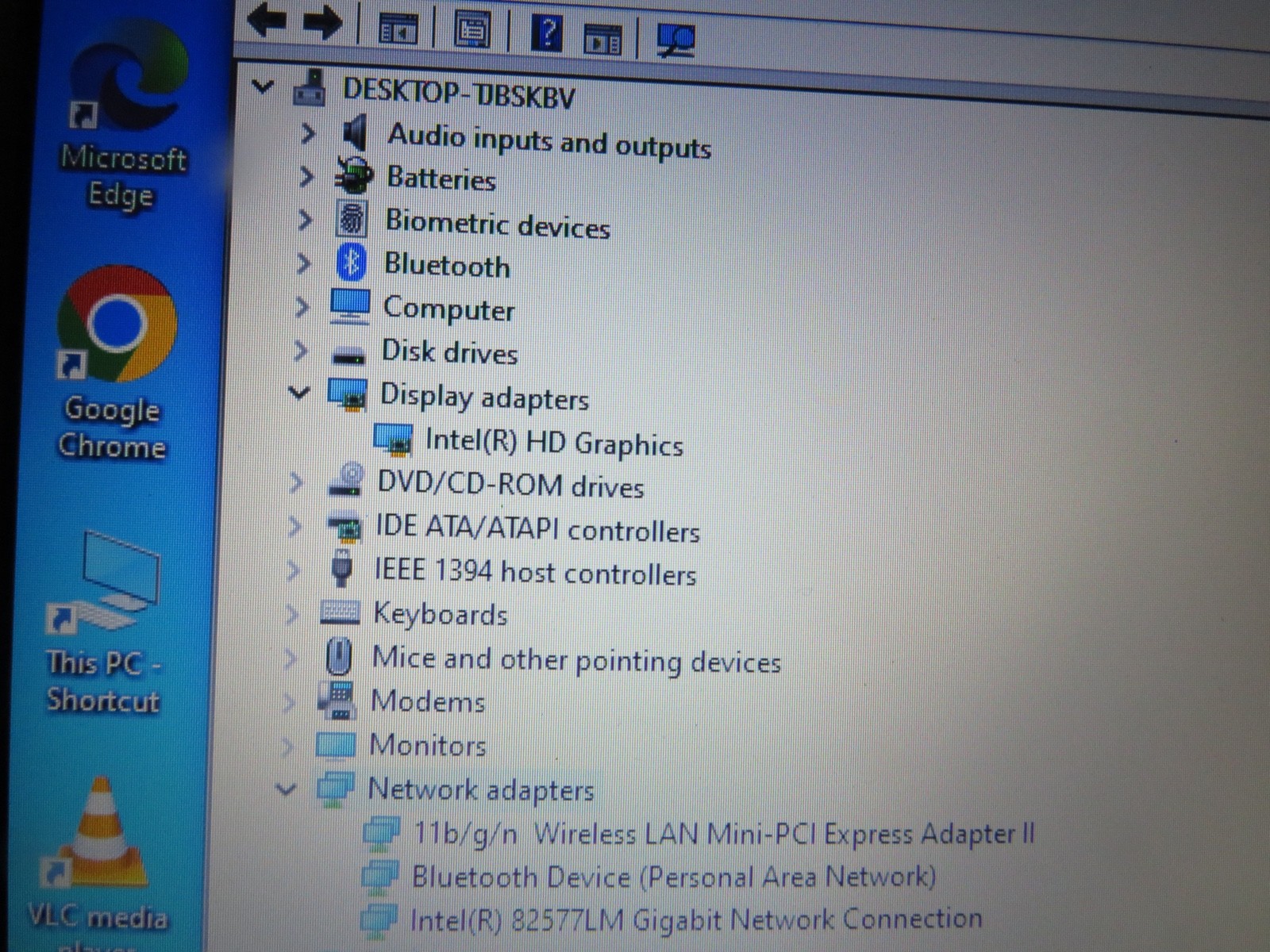Scan for hardware changes monitor icon
The width and height of the screenshot is (1270, 952).
point(675,40)
